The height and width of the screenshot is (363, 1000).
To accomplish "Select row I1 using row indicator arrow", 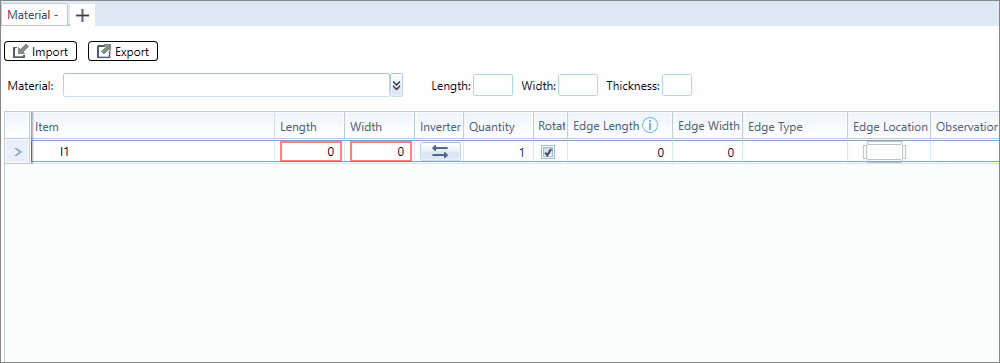I will (x=17, y=152).
